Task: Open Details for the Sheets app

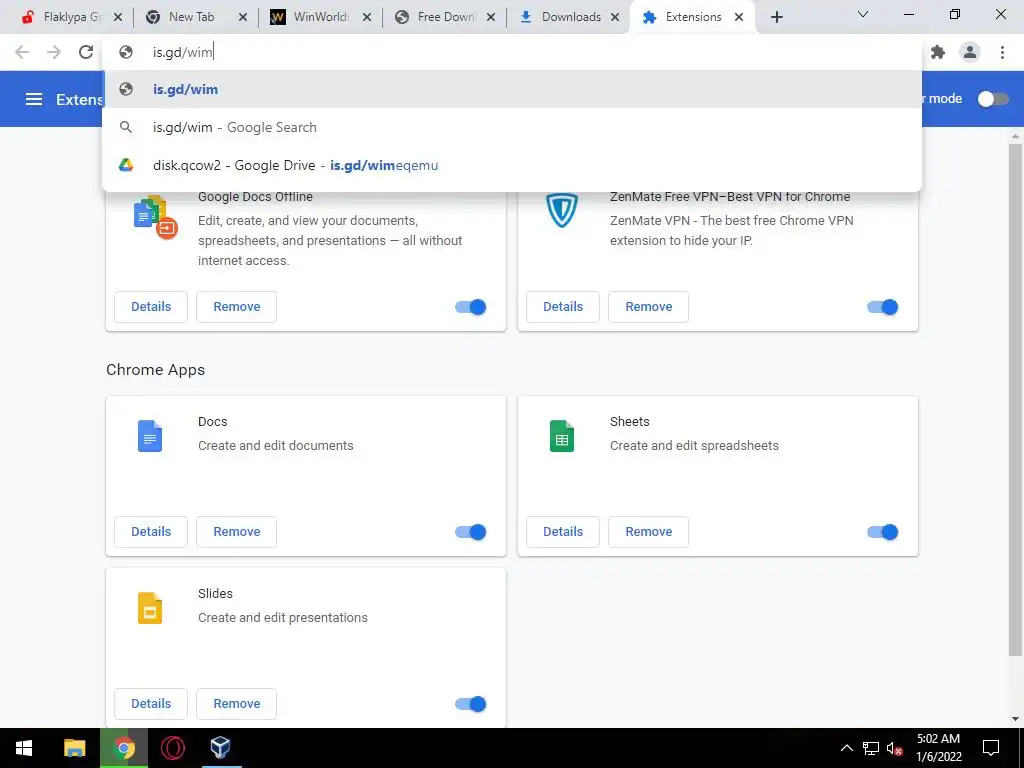Action: pyautogui.click(x=563, y=532)
